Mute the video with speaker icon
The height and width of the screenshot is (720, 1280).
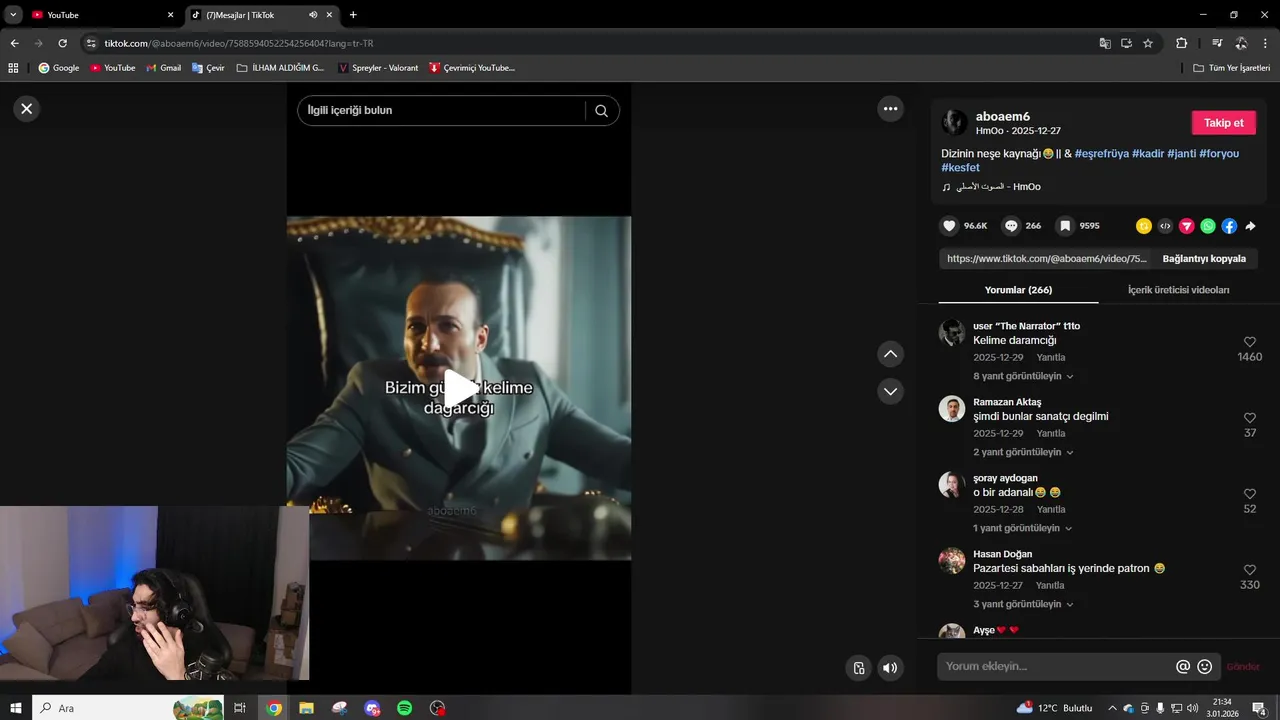click(x=890, y=668)
